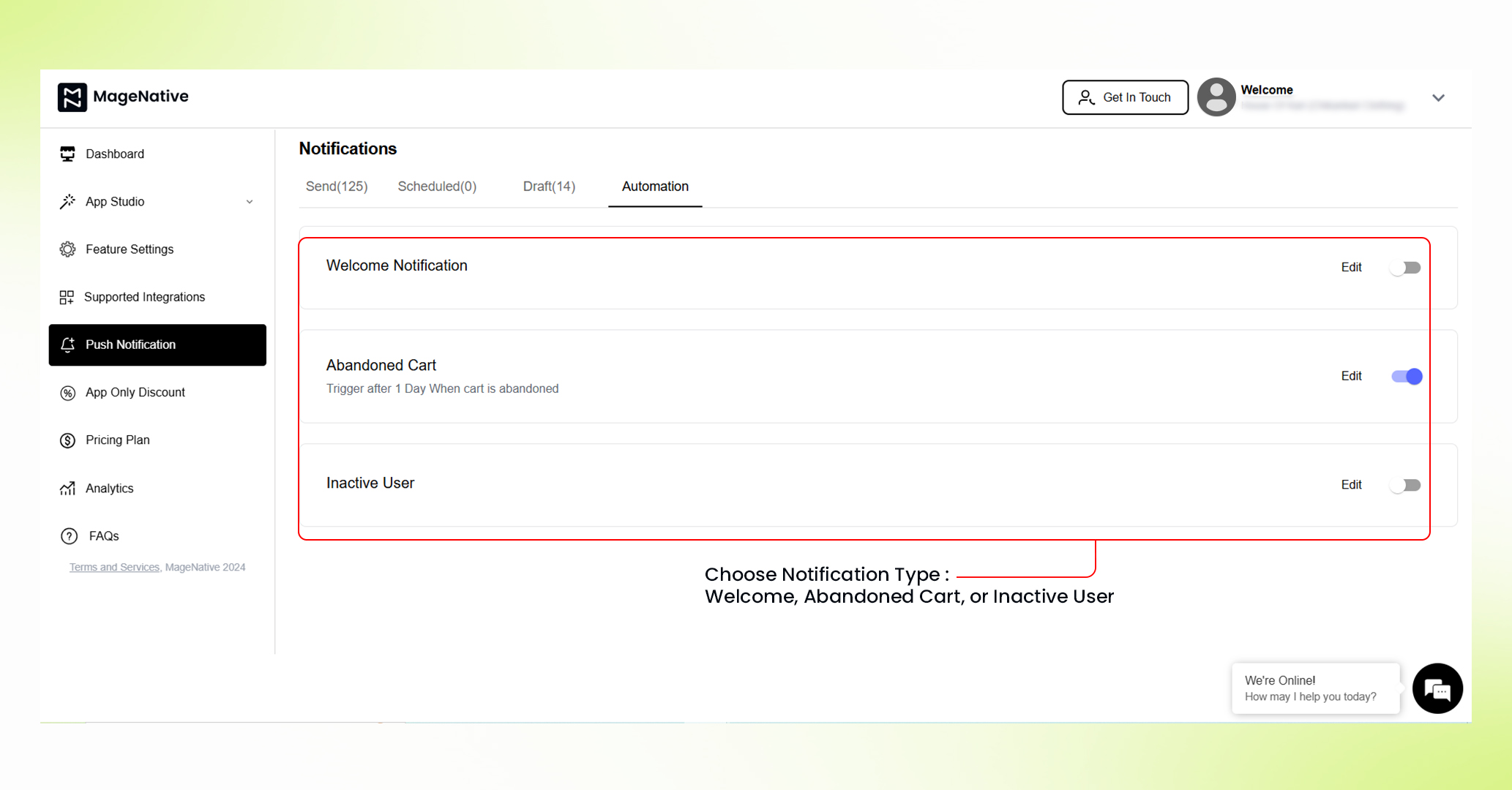Image resolution: width=1512 pixels, height=790 pixels.
Task: Open Terms and Services link
Action: (x=113, y=567)
